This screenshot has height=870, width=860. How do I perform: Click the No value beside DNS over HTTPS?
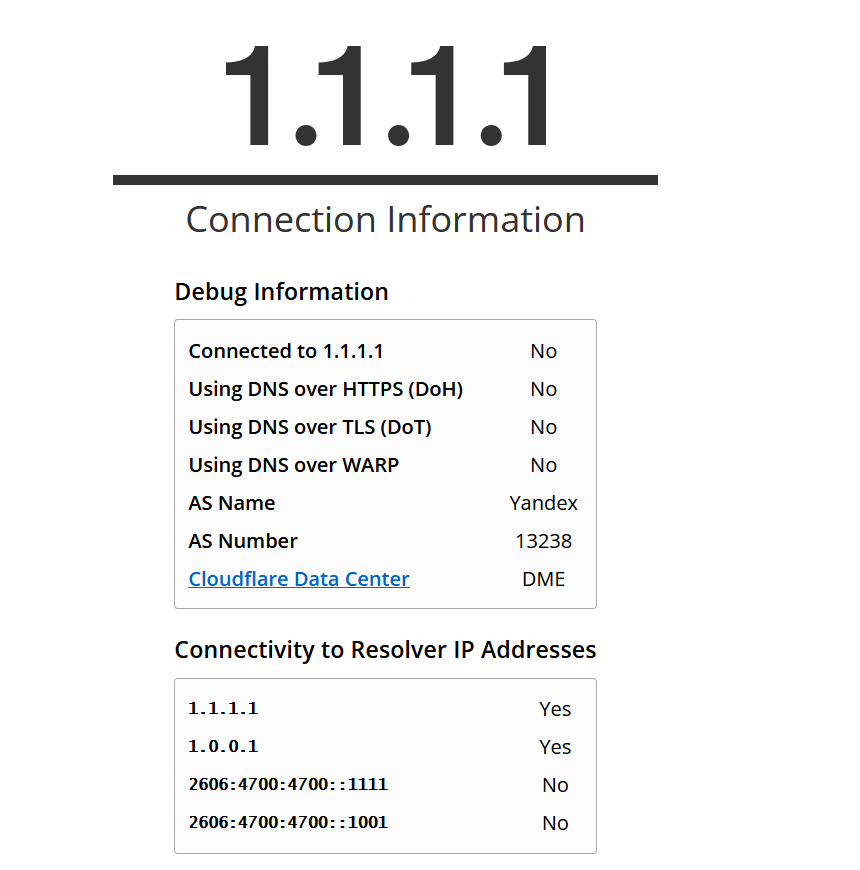(x=544, y=390)
